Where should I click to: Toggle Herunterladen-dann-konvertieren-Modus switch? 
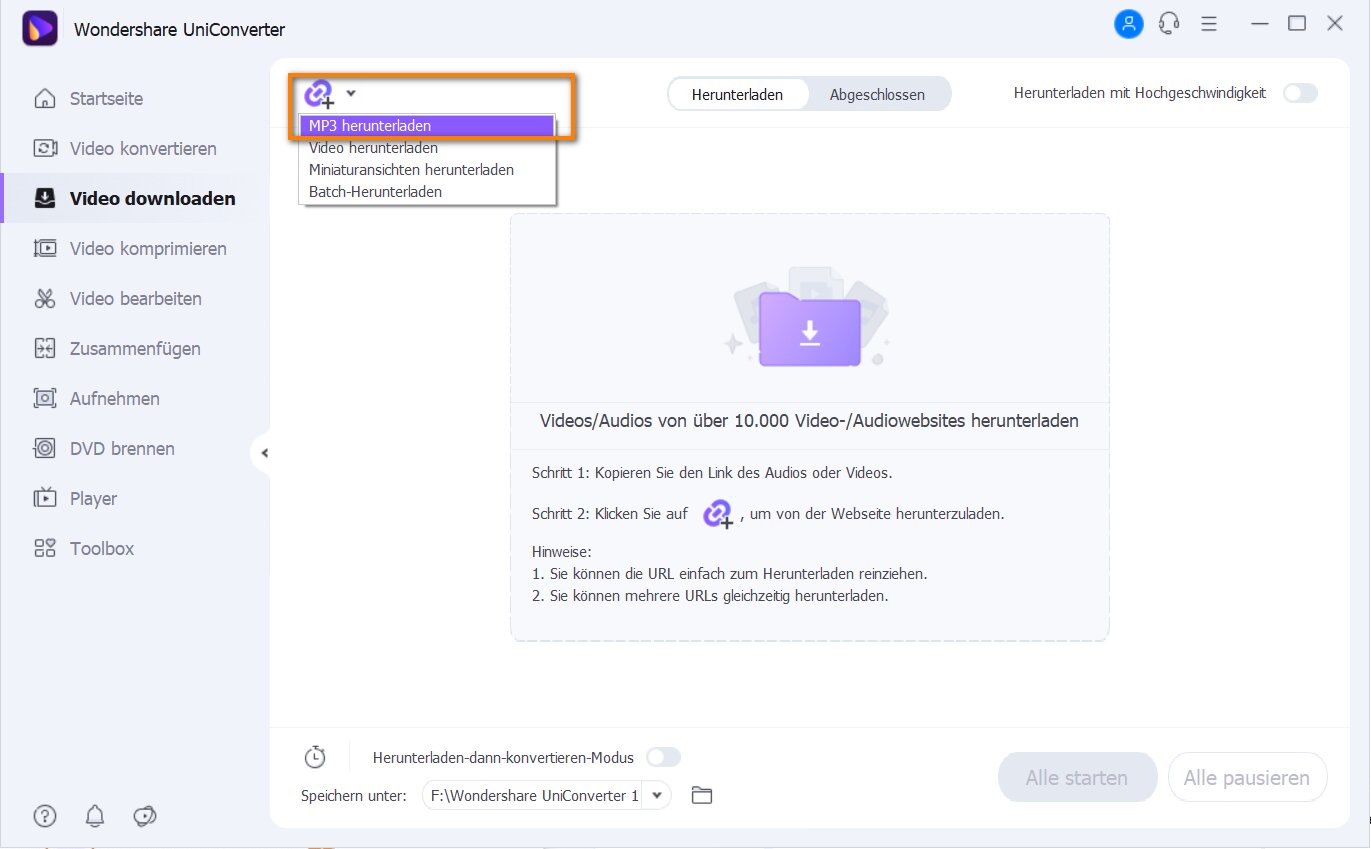click(x=664, y=758)
